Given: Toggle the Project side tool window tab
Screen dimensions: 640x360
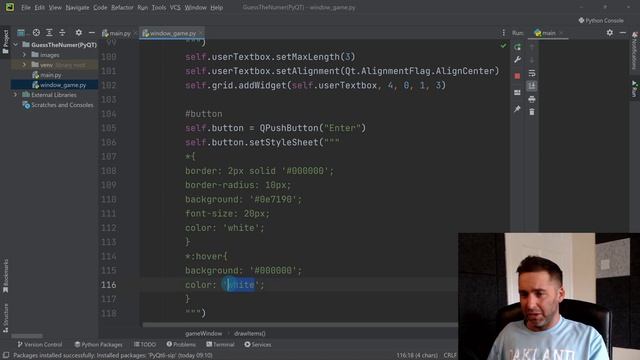Looking at the screenshot, I should (5, 42).
